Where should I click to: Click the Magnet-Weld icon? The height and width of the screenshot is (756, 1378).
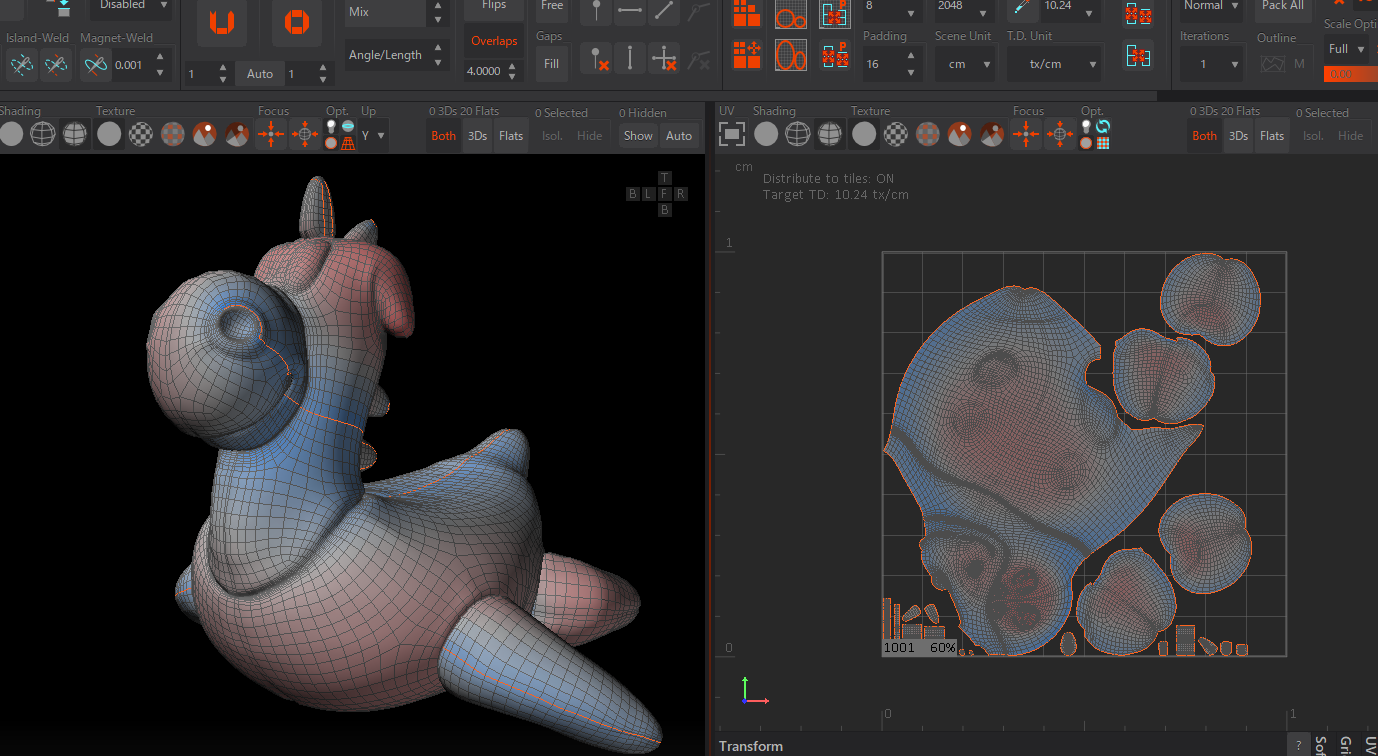click(x=95, y=66)
